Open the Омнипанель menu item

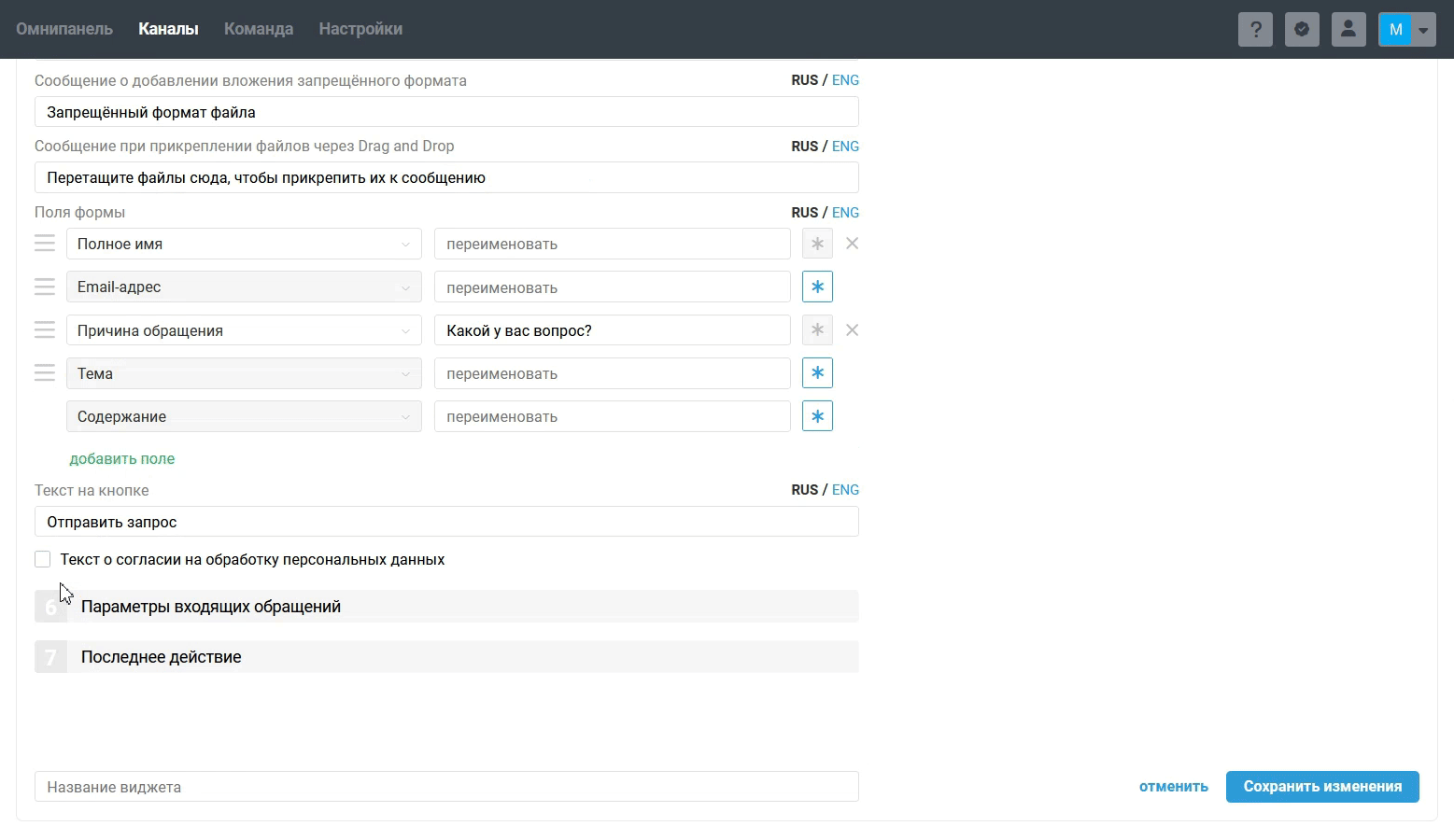pyautogui.click(x=64, y=29)
